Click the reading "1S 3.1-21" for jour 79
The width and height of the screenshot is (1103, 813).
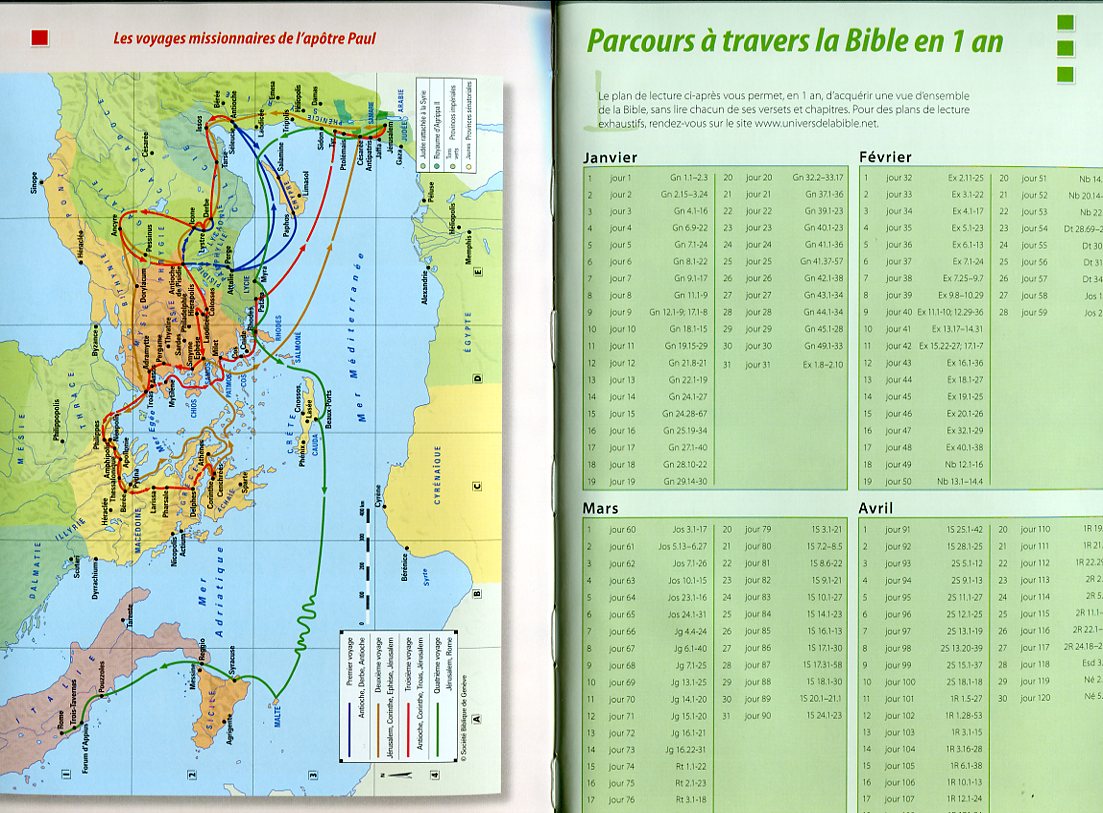(x=827, y=530)
